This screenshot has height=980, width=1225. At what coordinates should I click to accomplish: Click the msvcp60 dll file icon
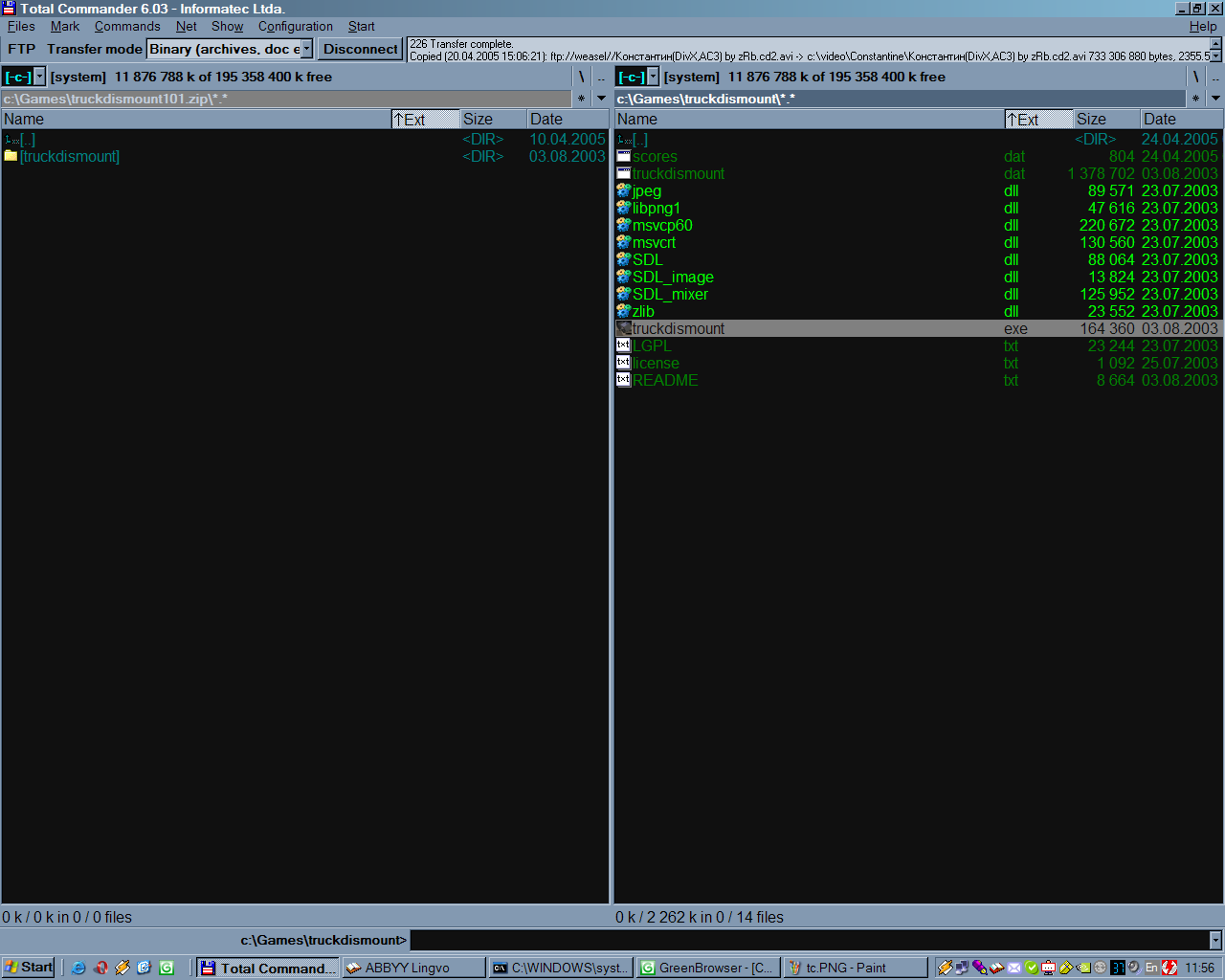(623, 225)
